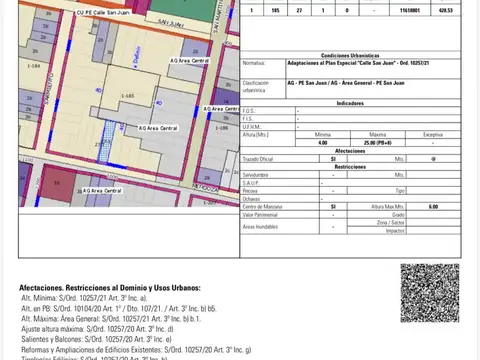The image size is (480, 360).
Task: Click the 'SI' value for Centro de Manzana
Action: click(333, 207)
